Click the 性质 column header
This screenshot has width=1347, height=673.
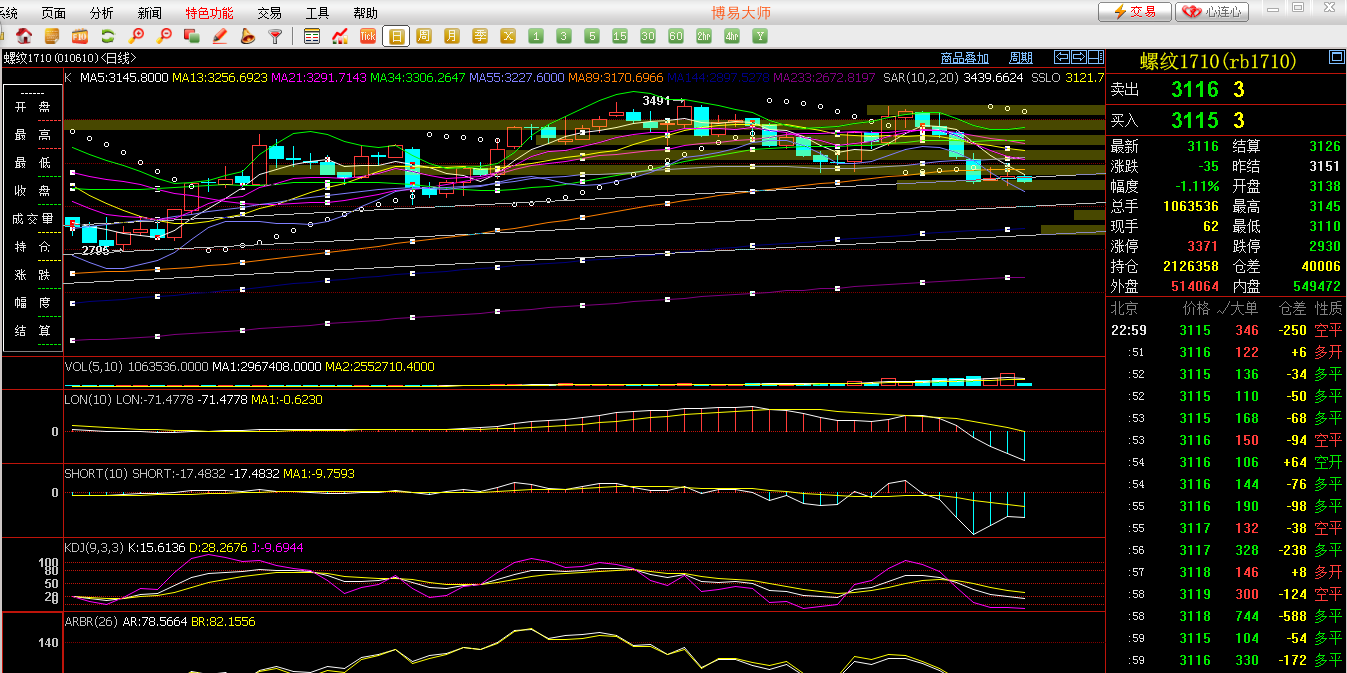tap(1329, 308)
